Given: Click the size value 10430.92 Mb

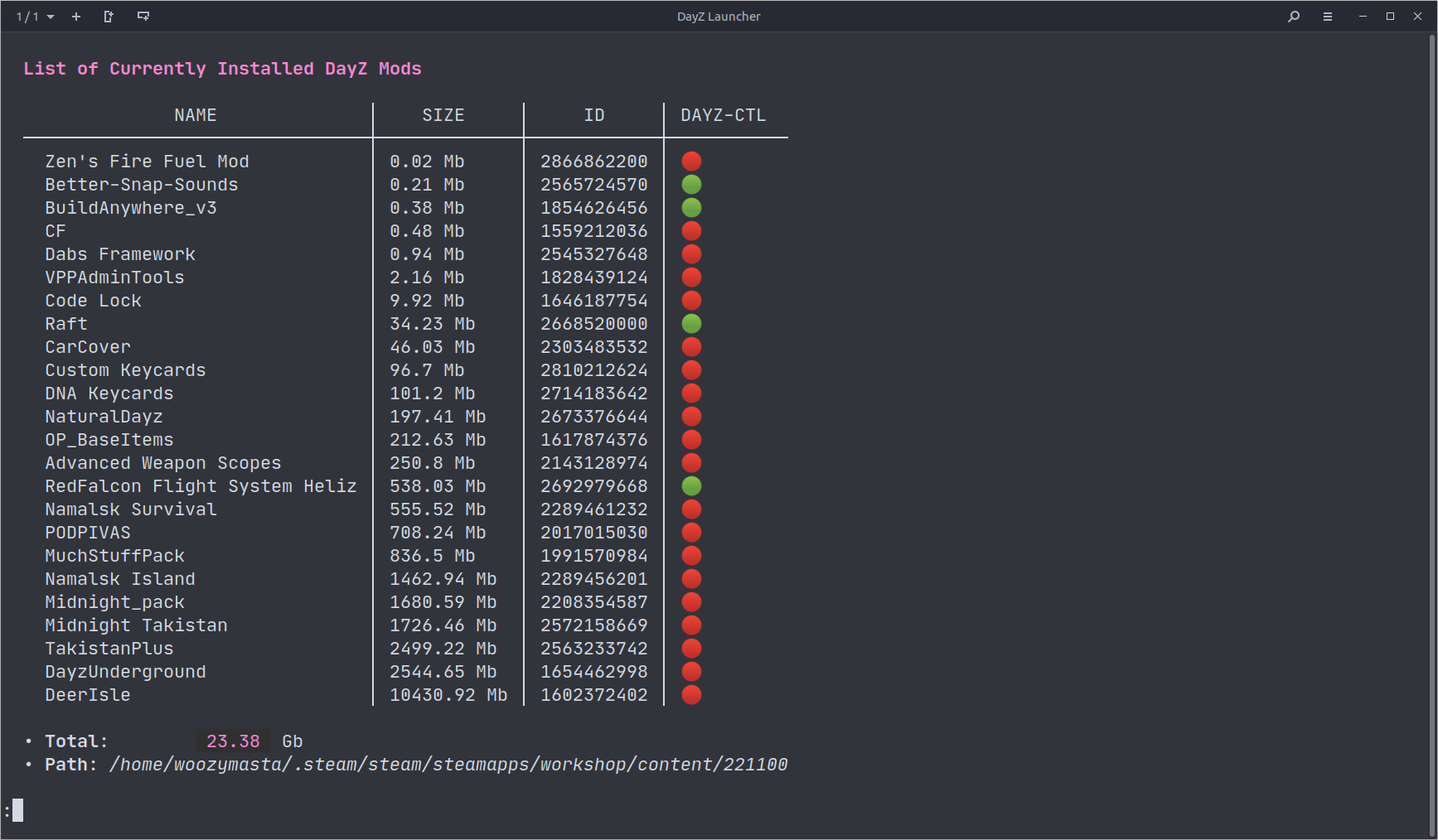Looking at the screenshot, I should coord(448,695).
